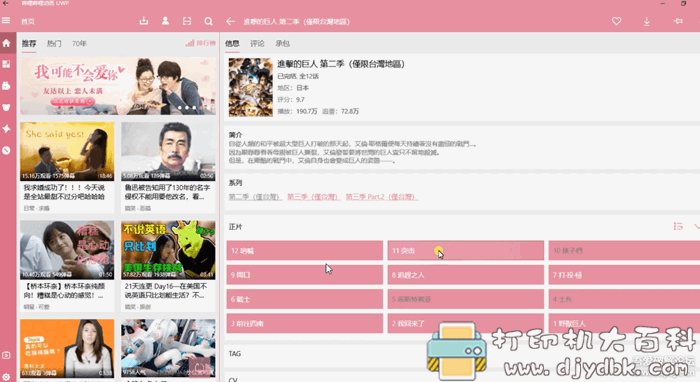Image resolution: width=700 pixels, height=382 pixels.
Task: Open the hamburger navigation menu
Action: [6, 21]
